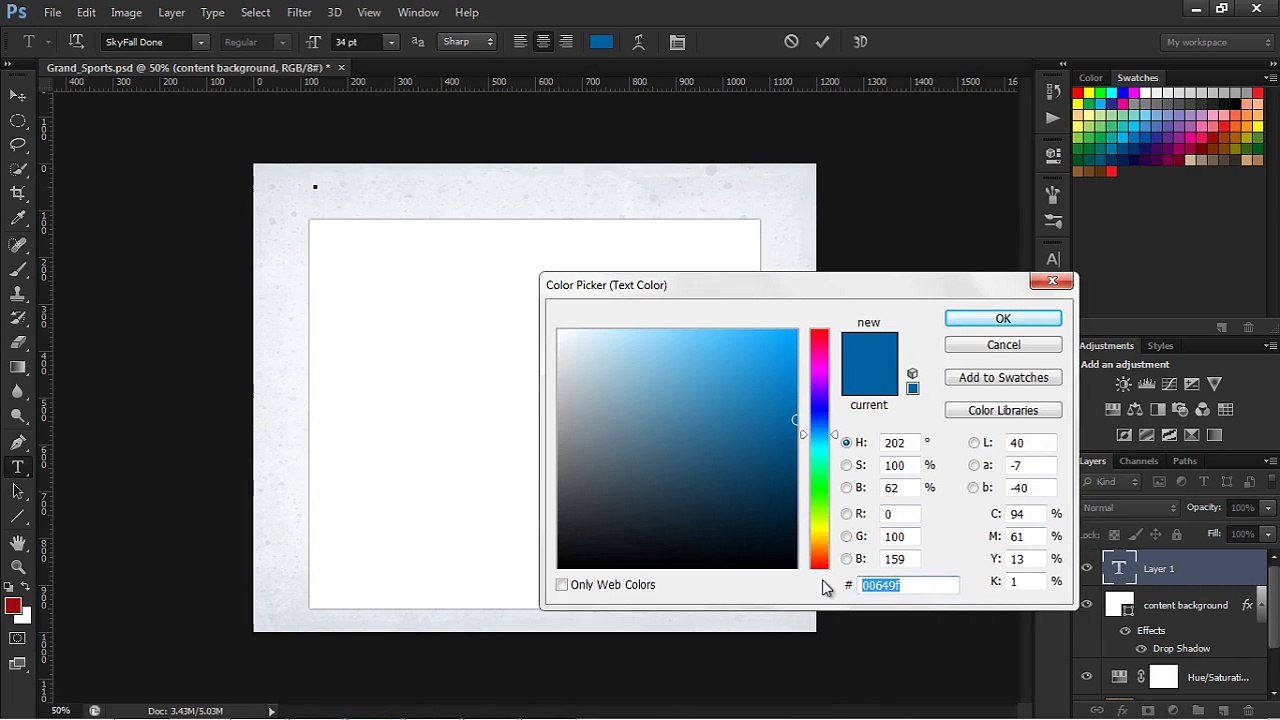Click Add to Swatches button
This screenshot has height=720, width=1280.
point(1003,378)
